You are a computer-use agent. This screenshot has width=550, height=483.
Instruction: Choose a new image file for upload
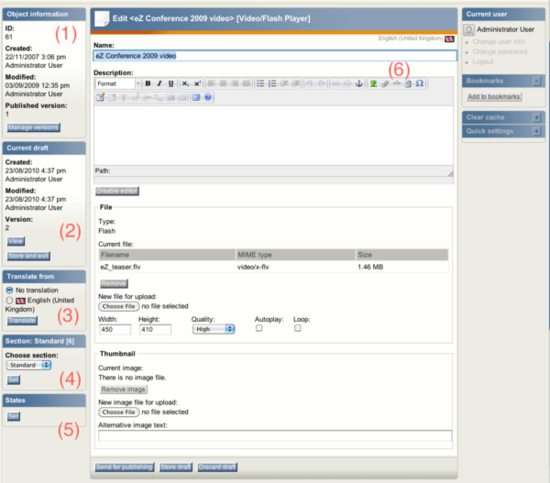(119, 412)
